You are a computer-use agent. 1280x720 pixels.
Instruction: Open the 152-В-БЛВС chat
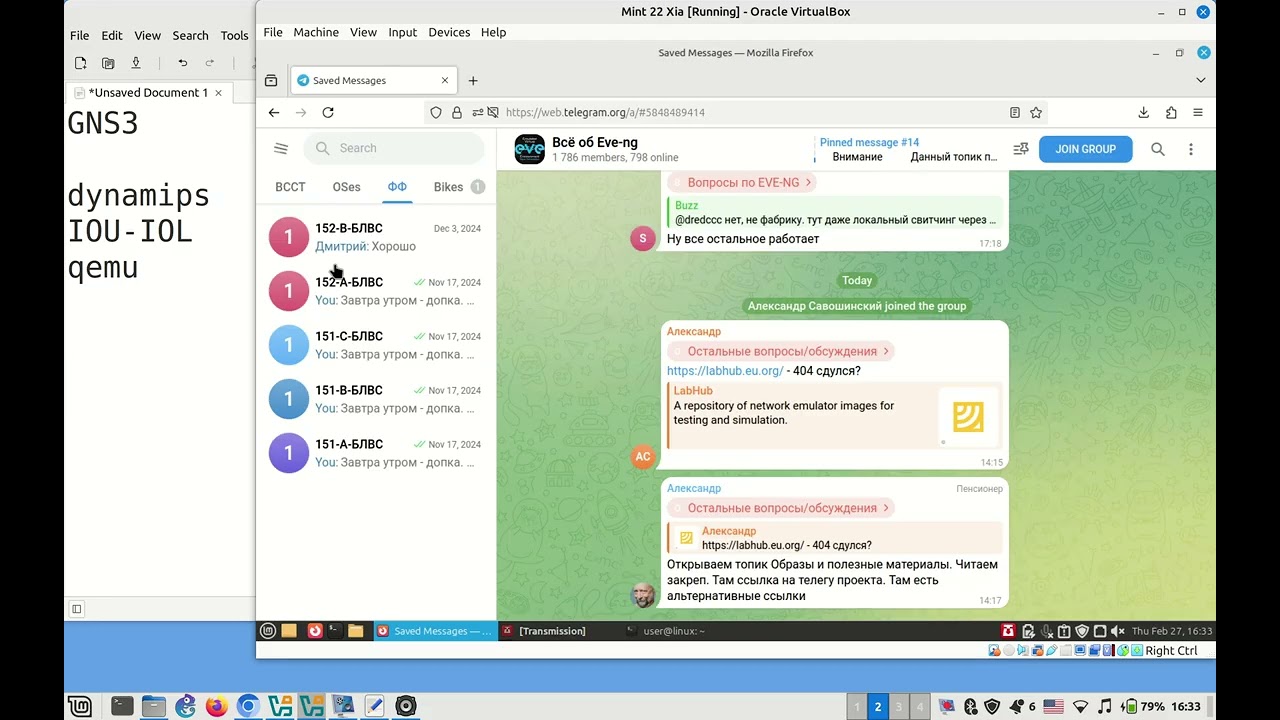[x=376, y=237]
